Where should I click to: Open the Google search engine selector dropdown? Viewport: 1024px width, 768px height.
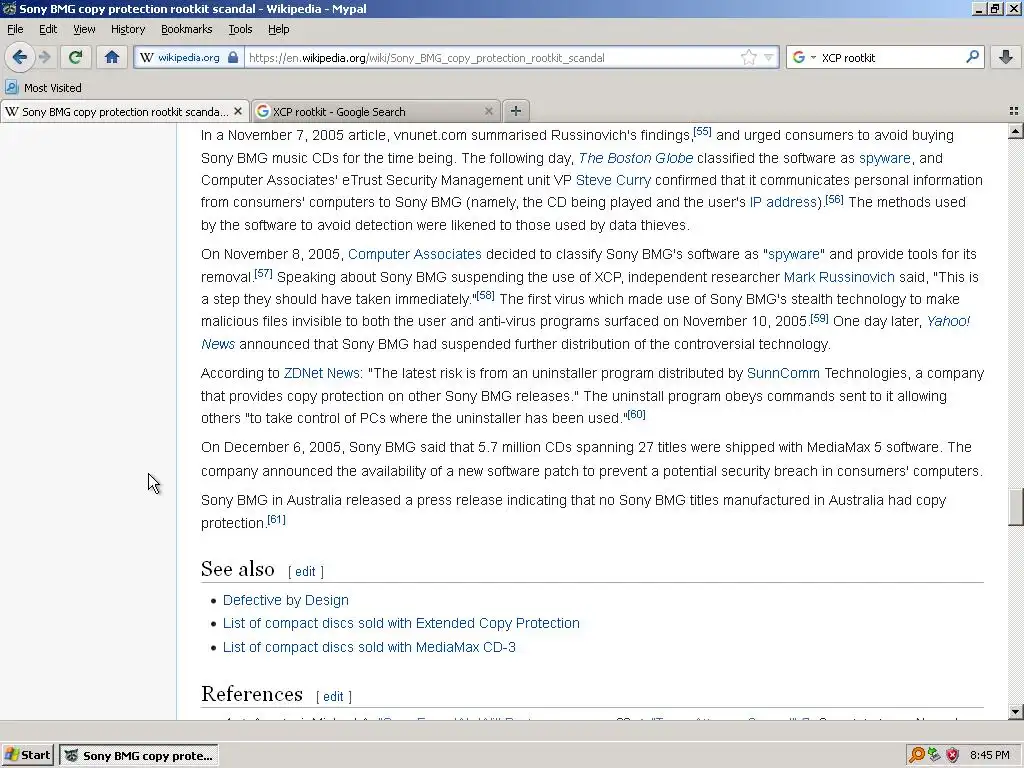click(804, 57)
